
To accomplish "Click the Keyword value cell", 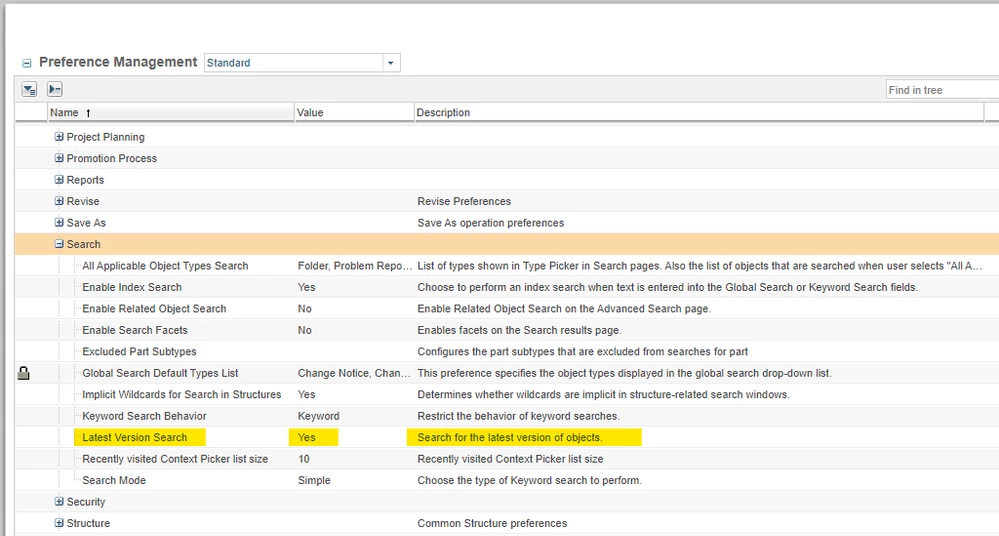I will 319,416.
